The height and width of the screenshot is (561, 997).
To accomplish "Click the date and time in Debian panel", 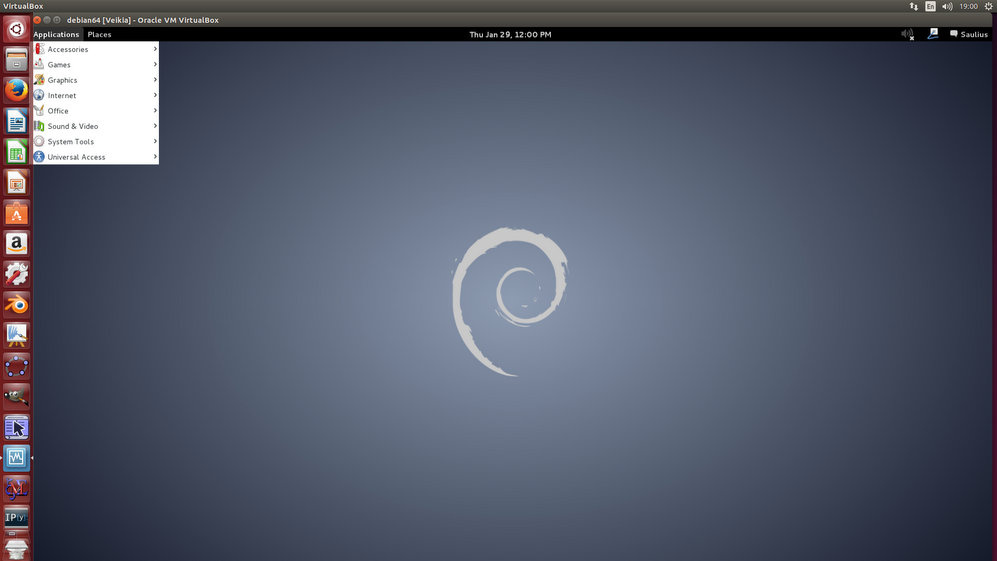I will pos(510,34).
